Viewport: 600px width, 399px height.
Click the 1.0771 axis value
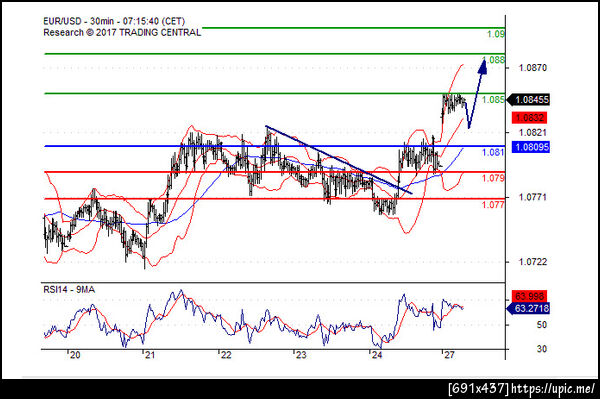533,197
